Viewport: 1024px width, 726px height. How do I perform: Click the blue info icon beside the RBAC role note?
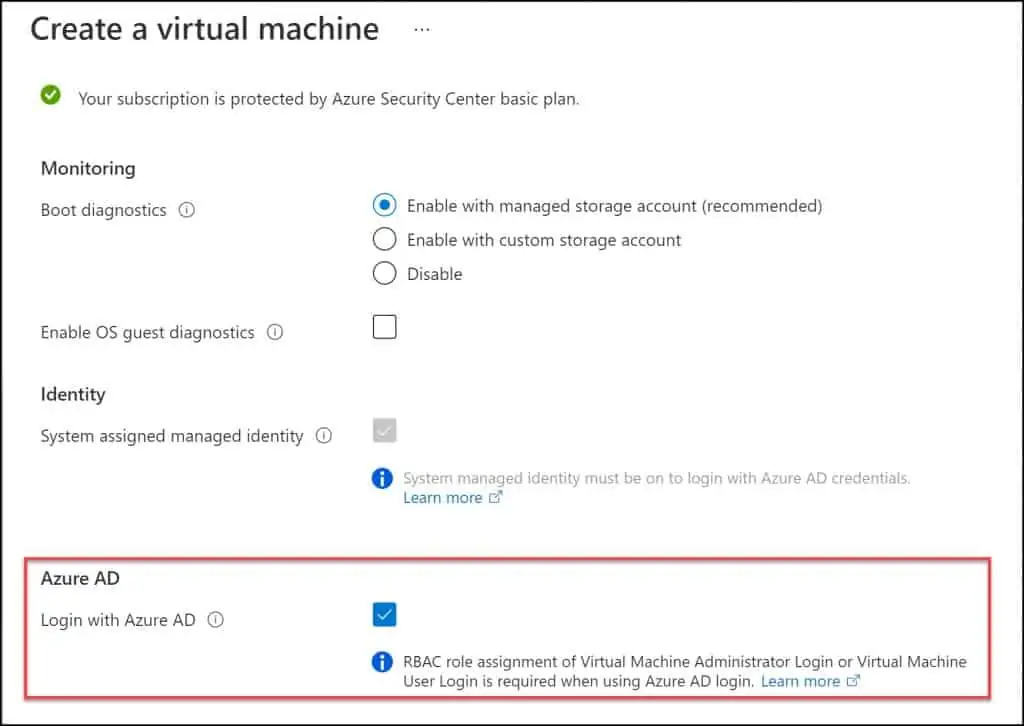[382, 662]
